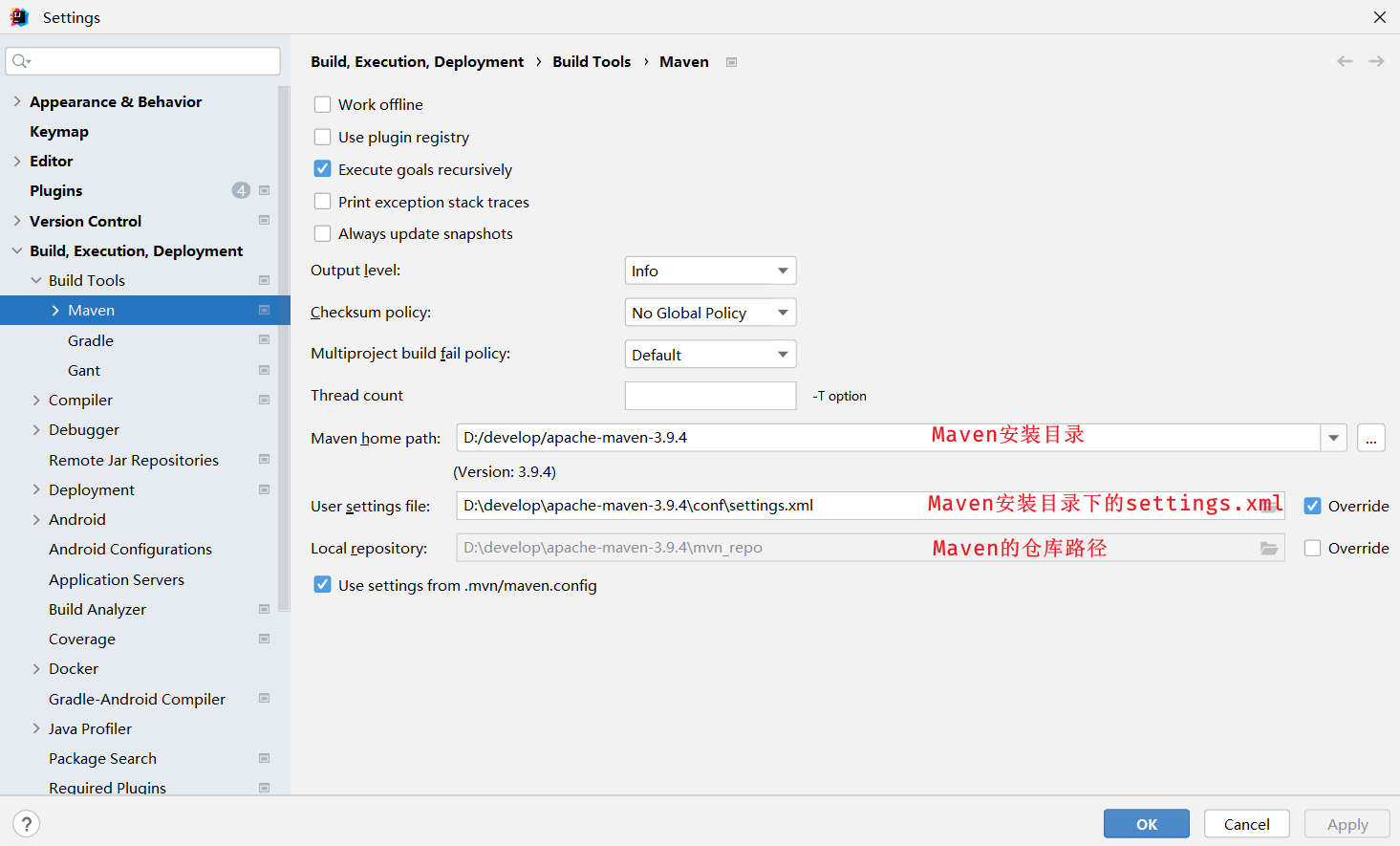Open the Output level dropdown
This screenshot has width=1400, height=846.
(x=710, y=271)
